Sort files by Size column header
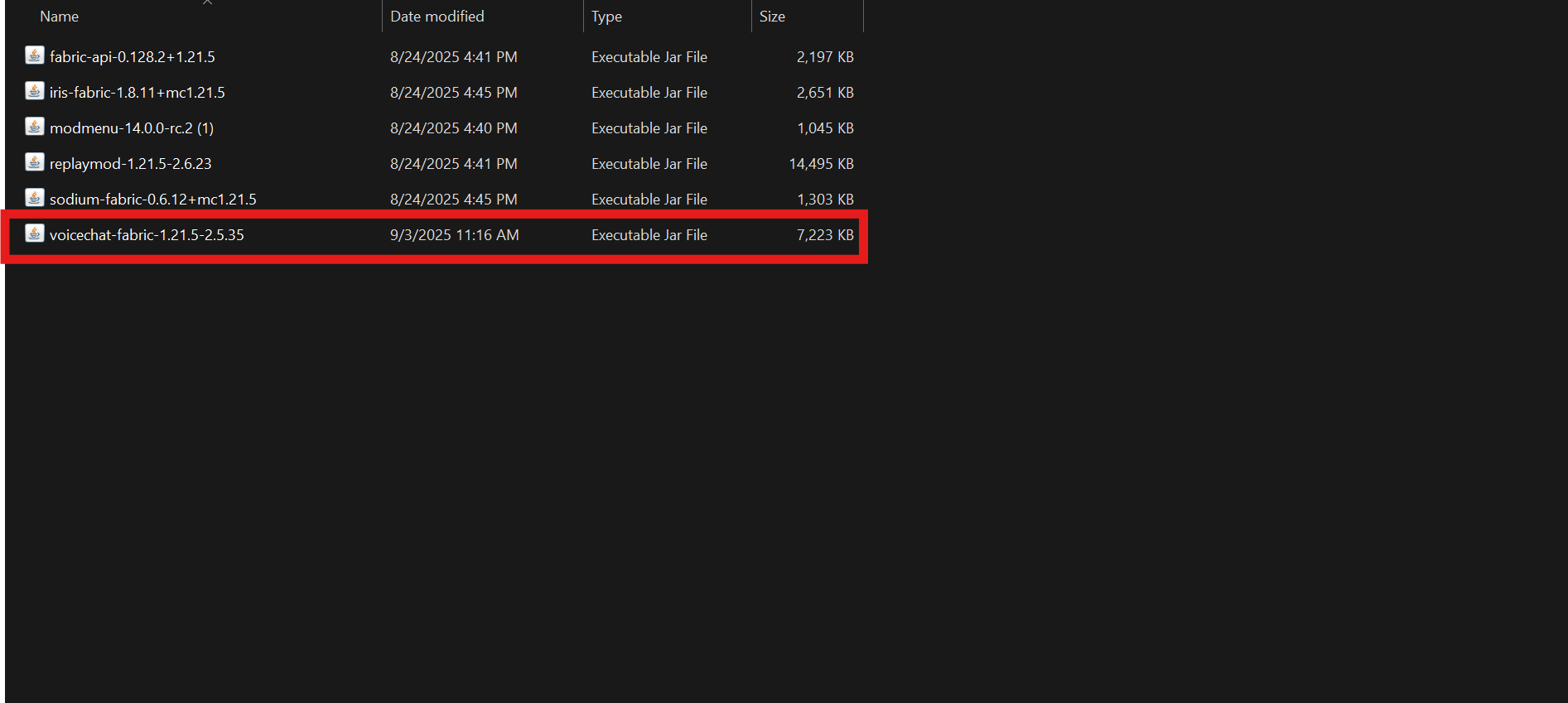This screenshot has height=703, width=1568. click(772, 17)
